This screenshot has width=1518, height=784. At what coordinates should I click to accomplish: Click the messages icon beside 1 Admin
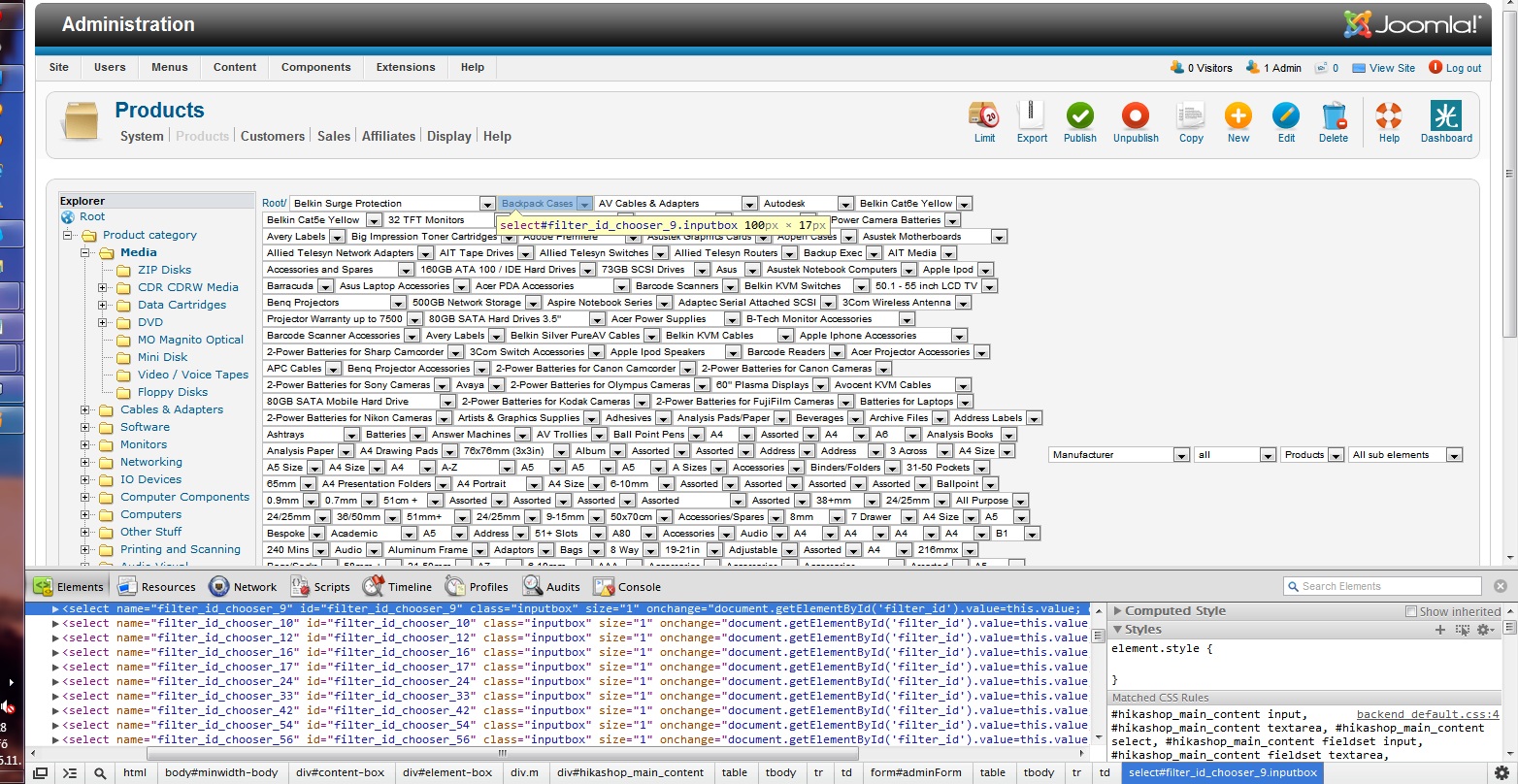(x=1321, y=68)
